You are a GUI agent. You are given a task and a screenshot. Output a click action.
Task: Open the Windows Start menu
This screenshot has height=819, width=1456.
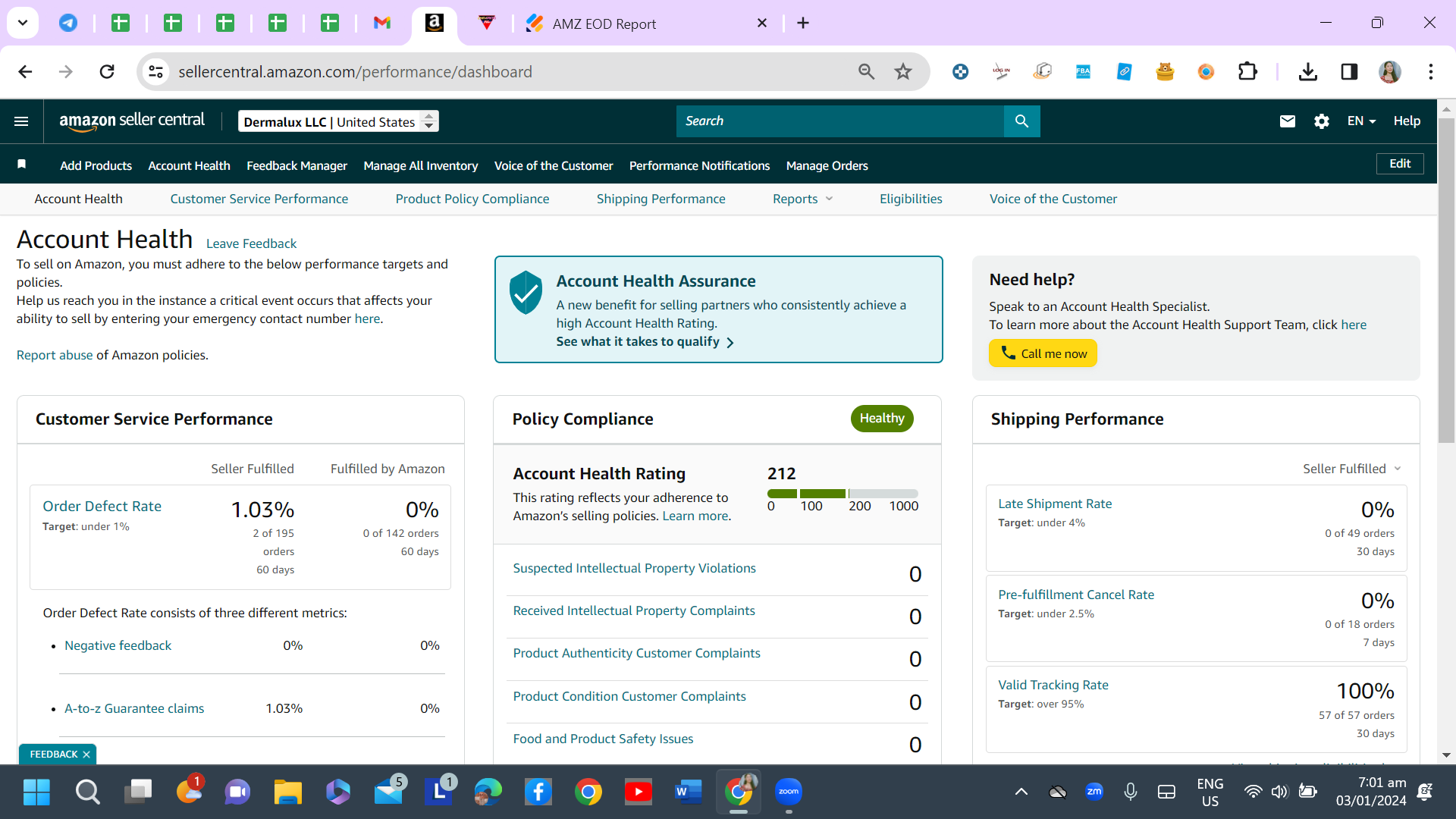coord(36,792)
